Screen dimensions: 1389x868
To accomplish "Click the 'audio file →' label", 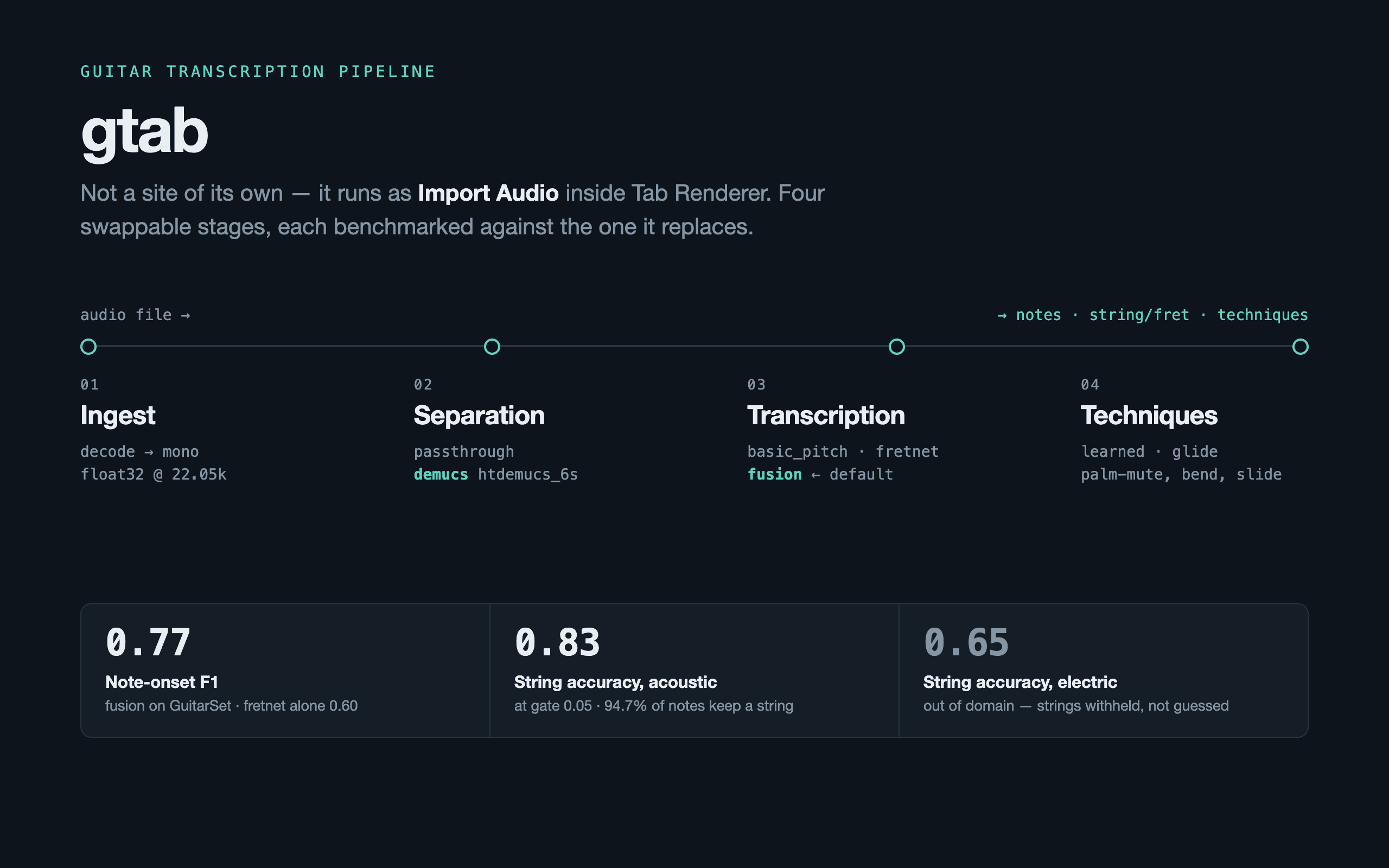I will 136,315.
